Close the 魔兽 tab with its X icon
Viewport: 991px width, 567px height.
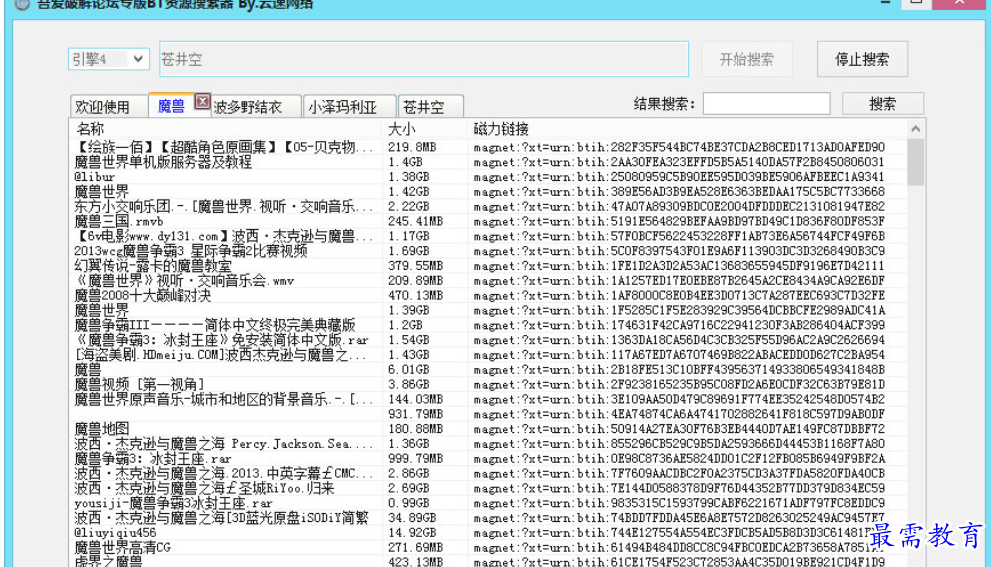coord(202,101)
